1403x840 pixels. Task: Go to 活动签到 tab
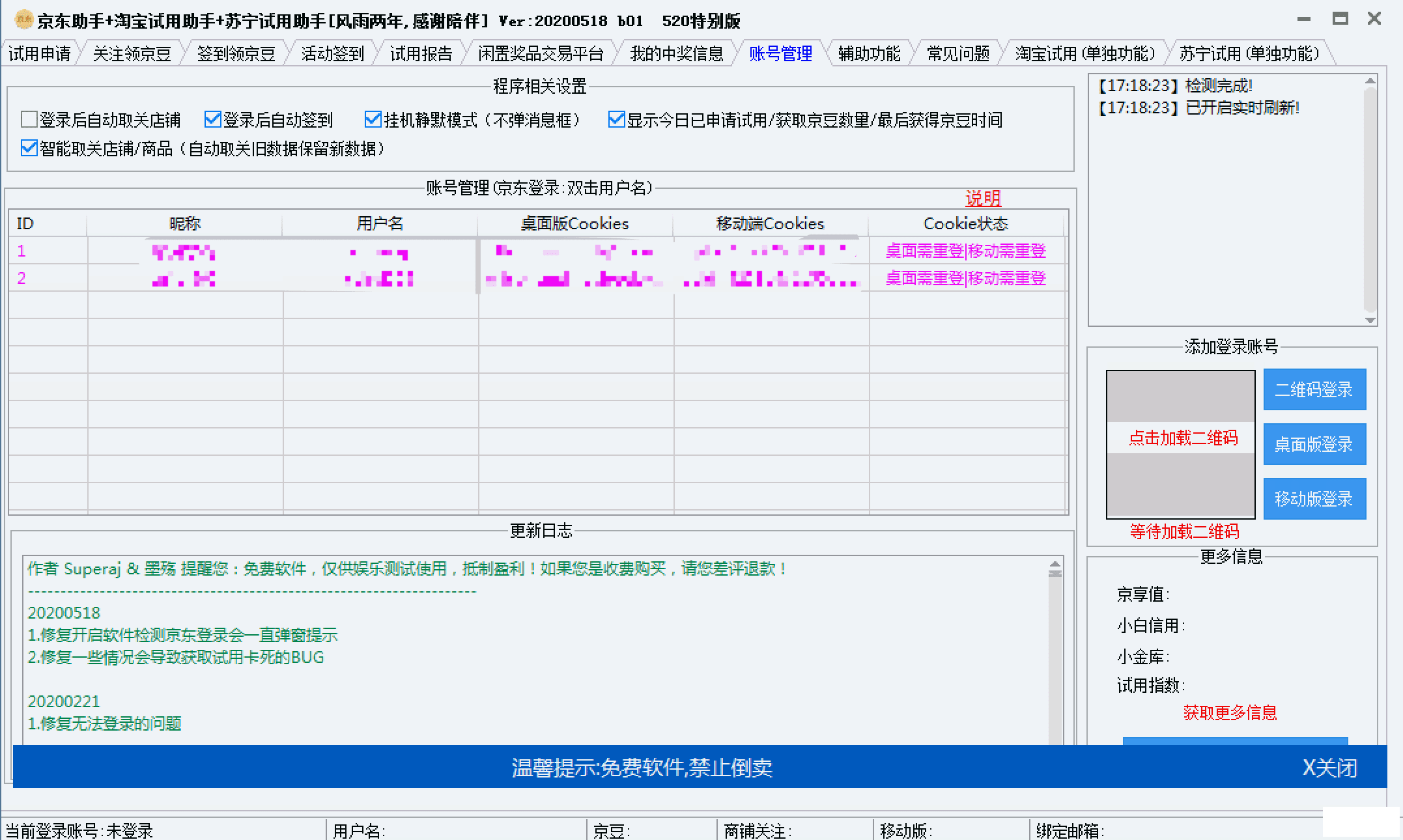point(333,53)
